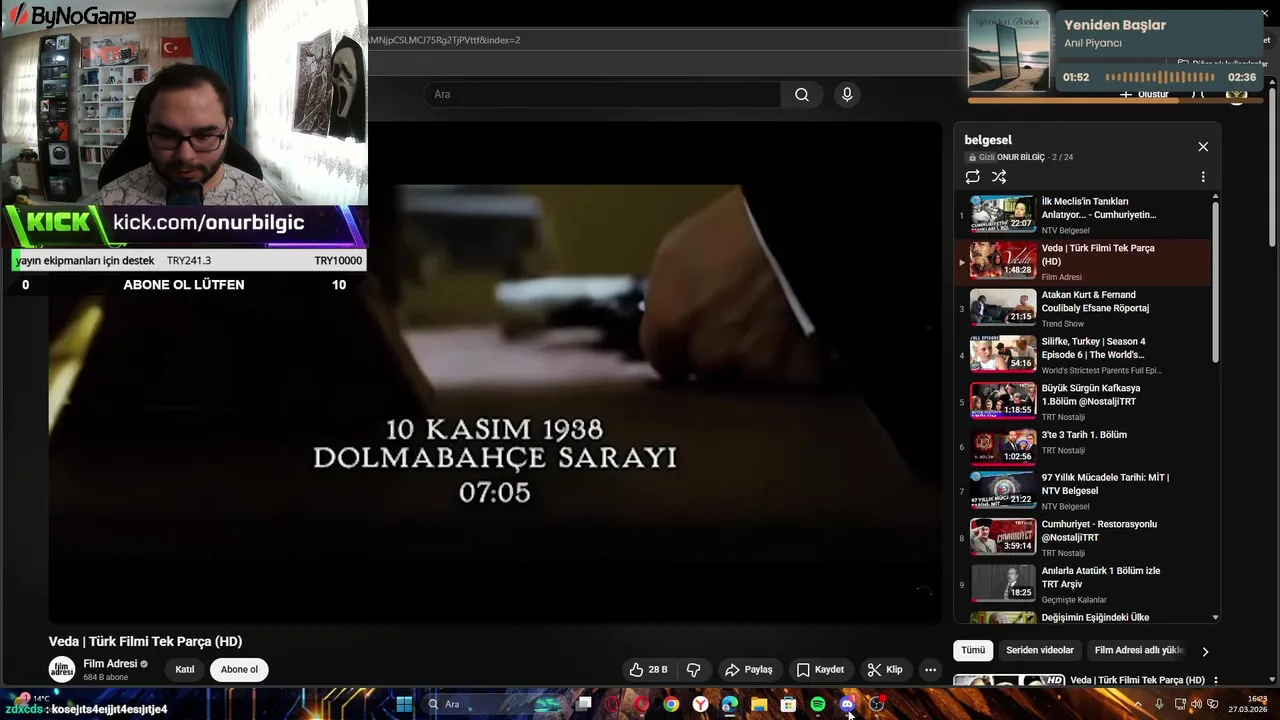
Task: Click the music waveform visualizer
Action: pos(1160,77)
